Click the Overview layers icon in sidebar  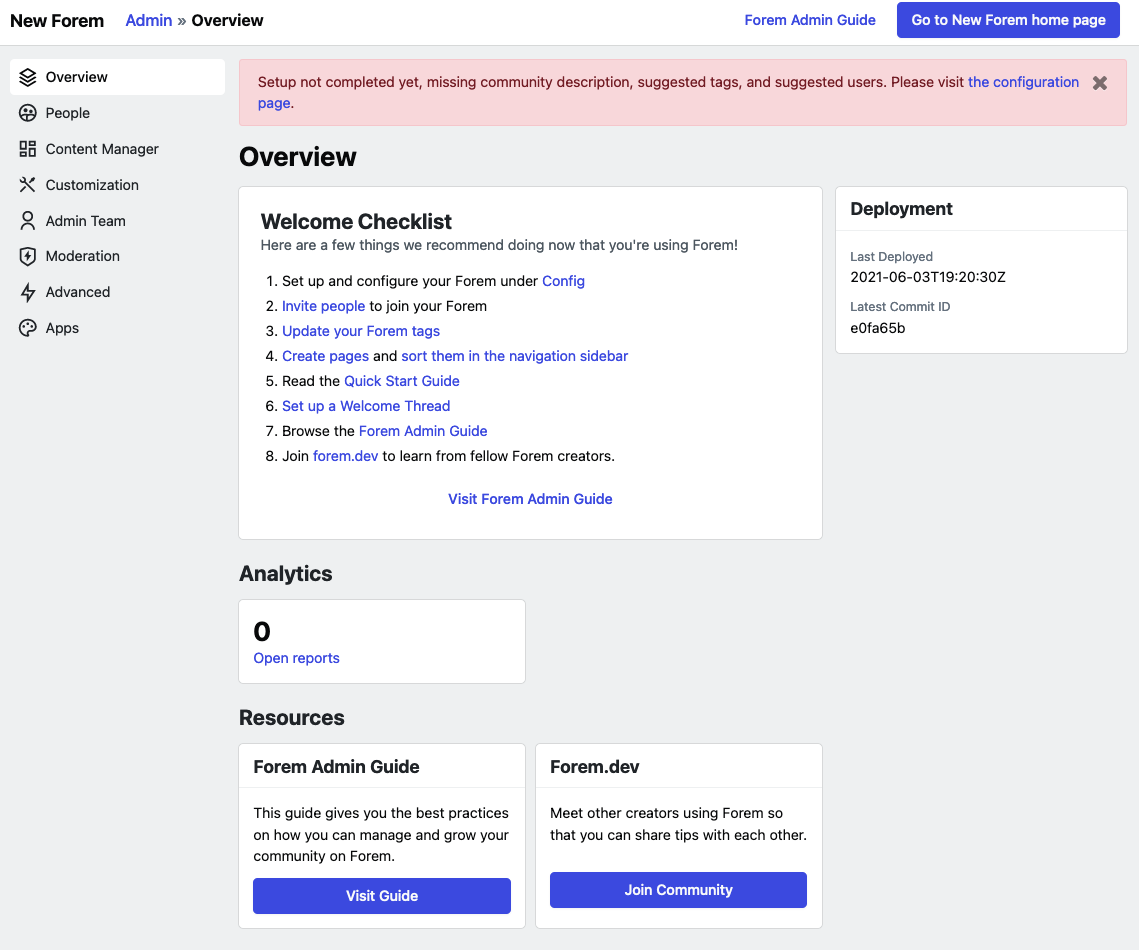[x=28, y=77]
